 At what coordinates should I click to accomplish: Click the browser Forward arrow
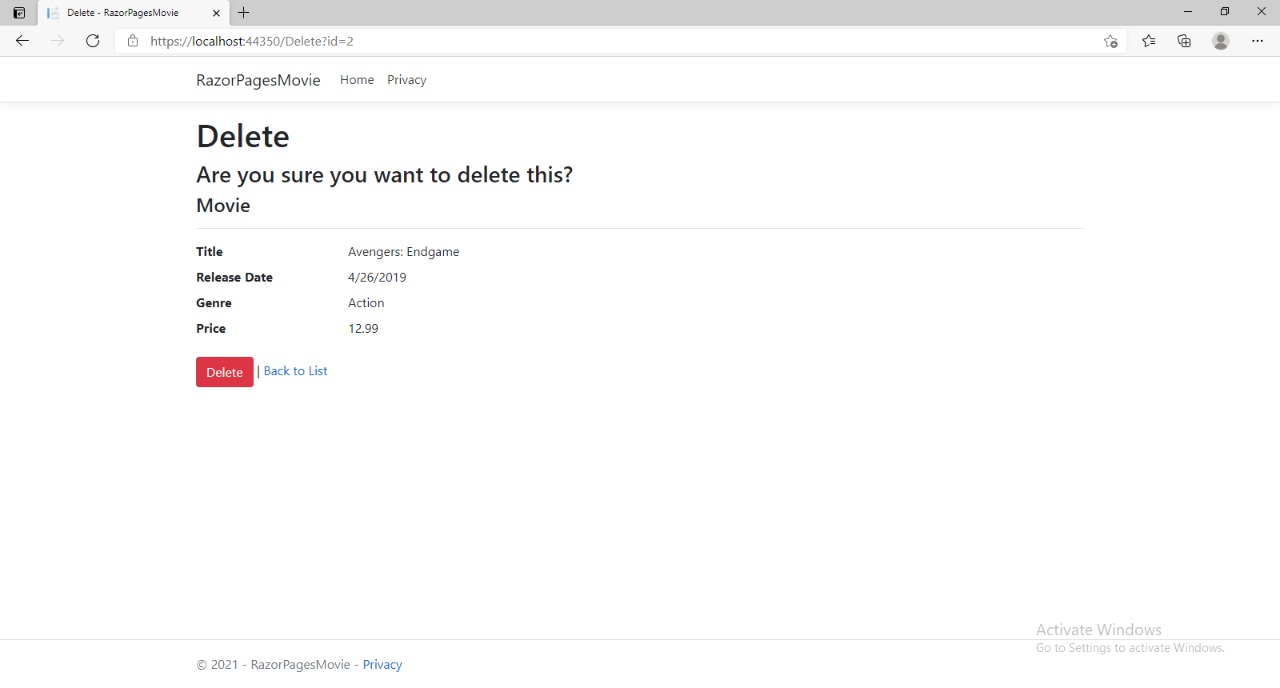(x=57, y=41)
